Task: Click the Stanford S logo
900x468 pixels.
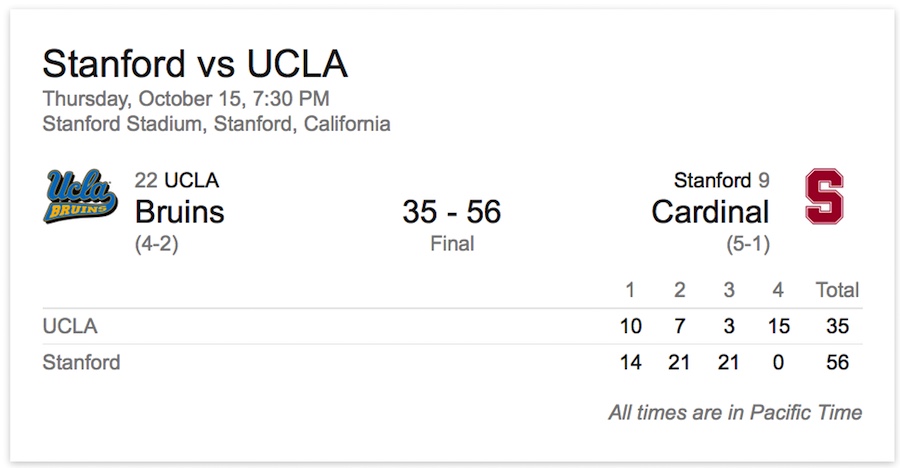Action: (x=824, y=196)
